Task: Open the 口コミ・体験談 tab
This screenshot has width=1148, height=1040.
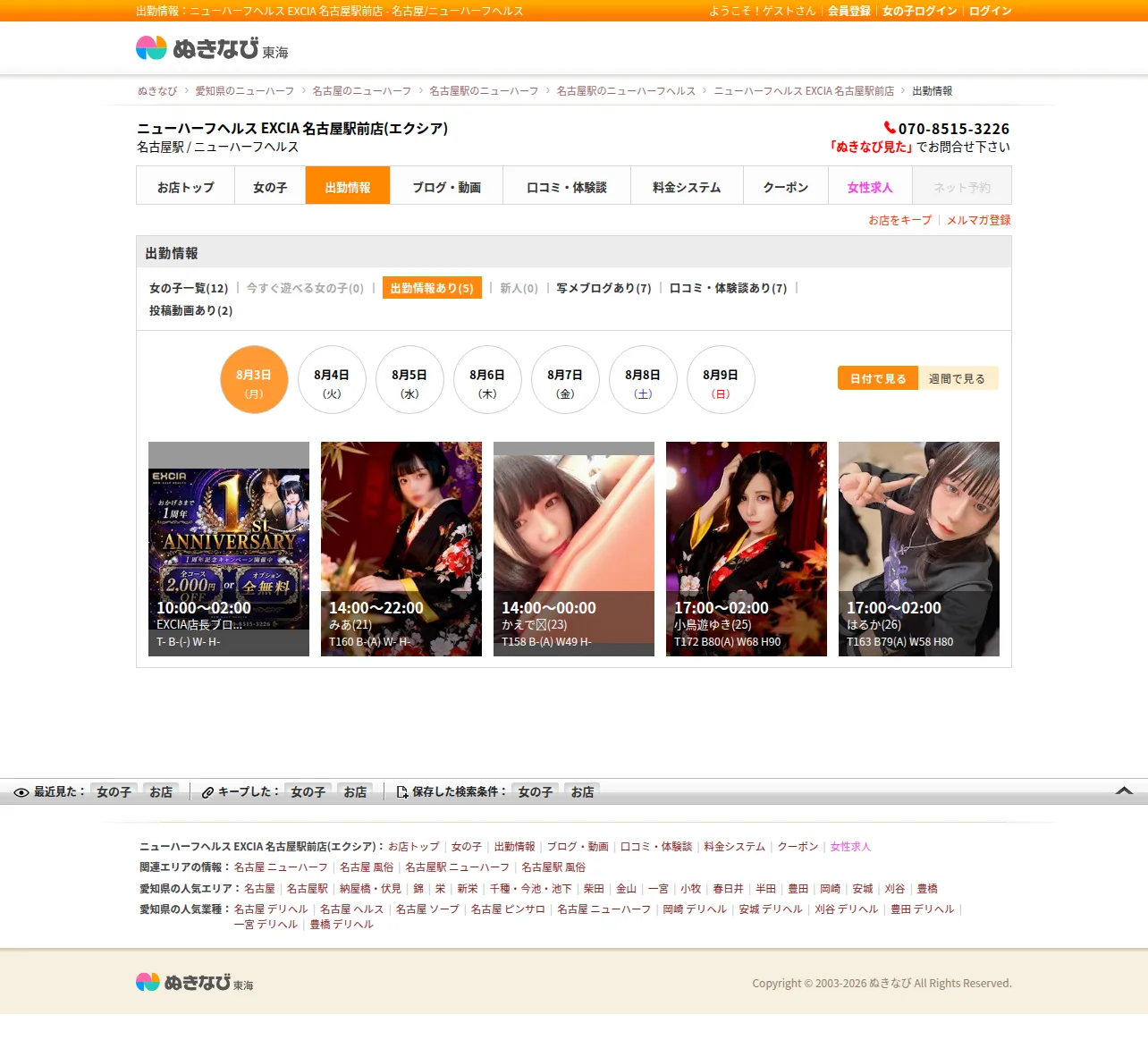Action: (567, 186)
